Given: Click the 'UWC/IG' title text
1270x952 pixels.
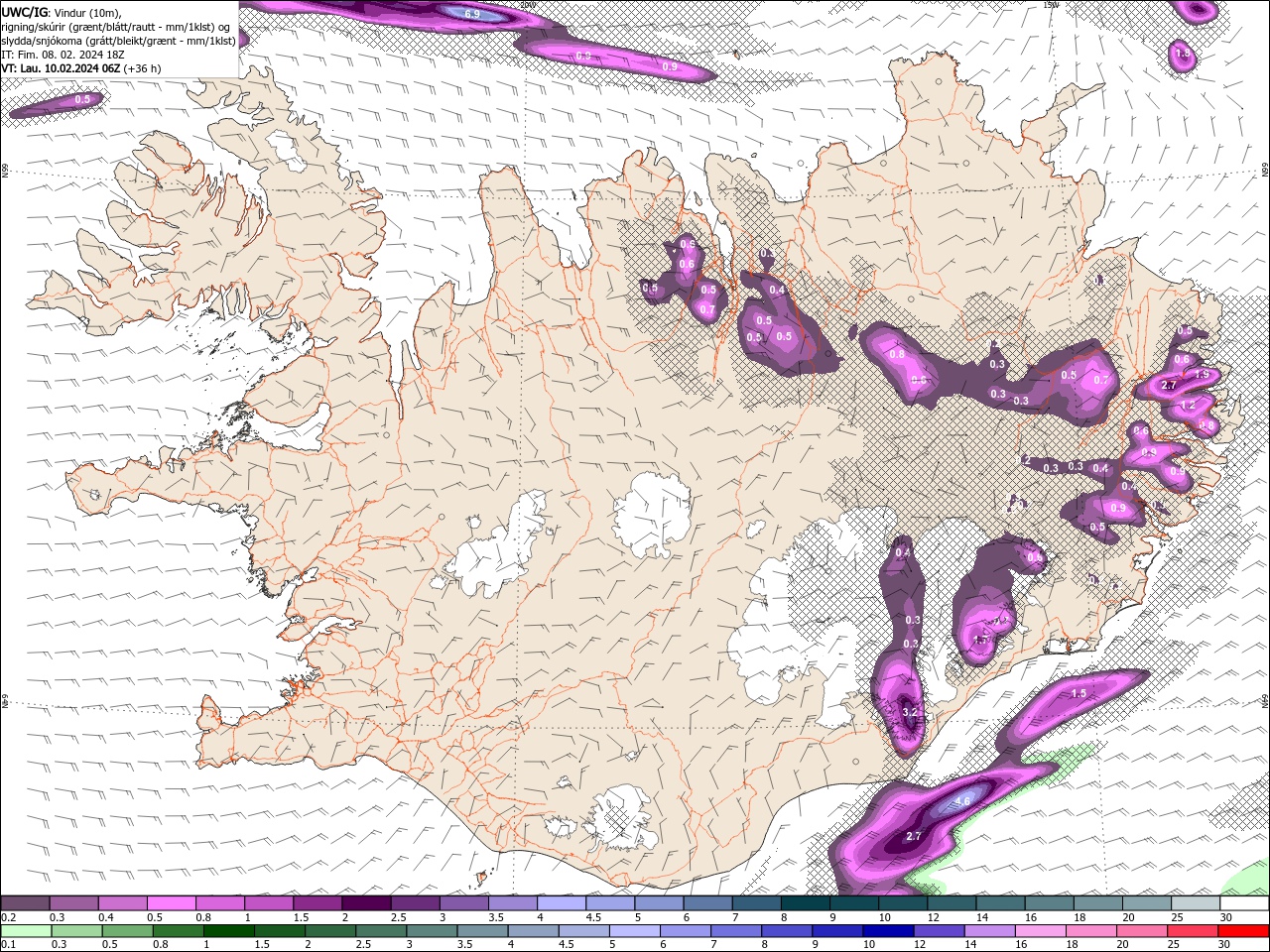Looking at the screenshot, I should [26, 12].
